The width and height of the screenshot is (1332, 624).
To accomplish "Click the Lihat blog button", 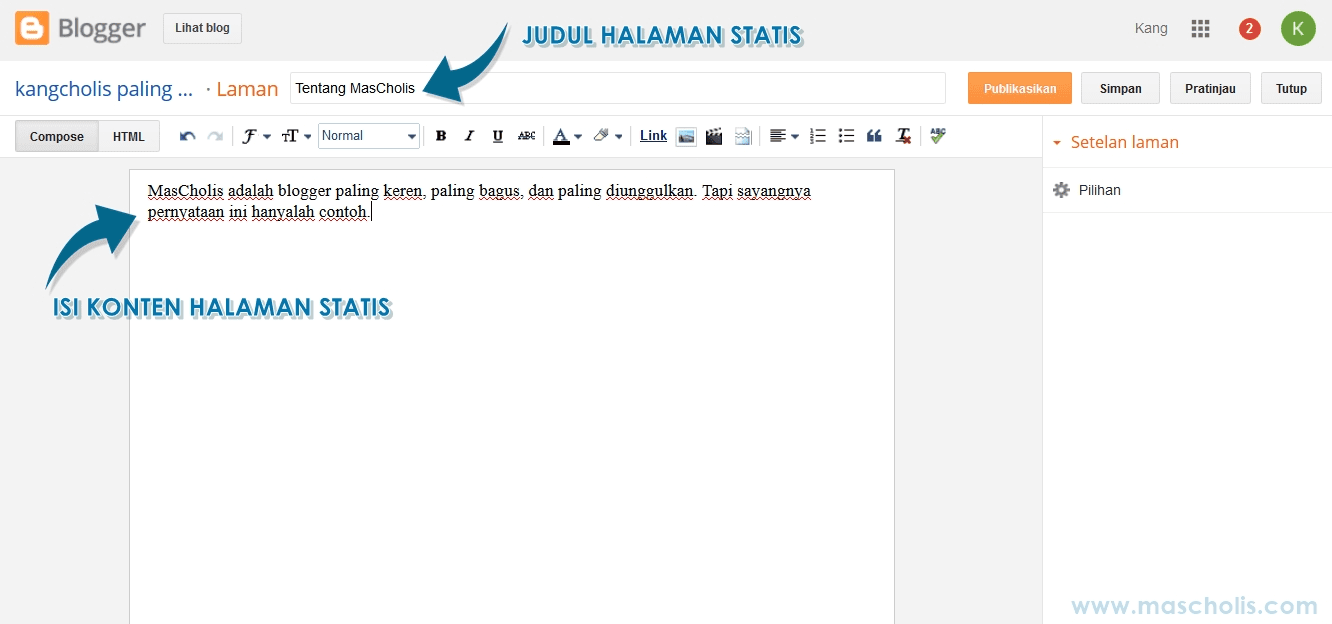I will [202, 27].
